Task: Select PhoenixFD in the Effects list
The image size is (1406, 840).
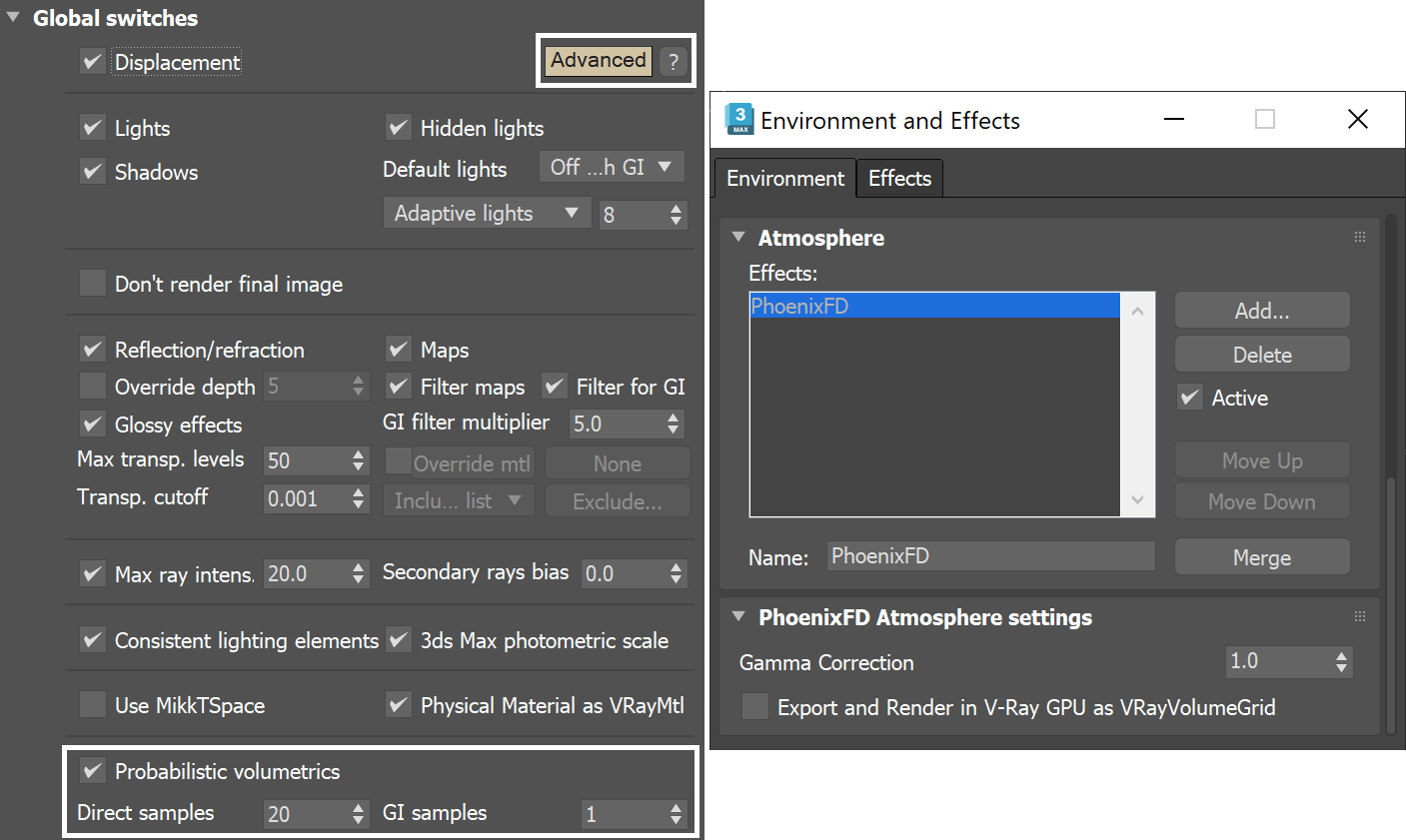Action: click(935, 306)
